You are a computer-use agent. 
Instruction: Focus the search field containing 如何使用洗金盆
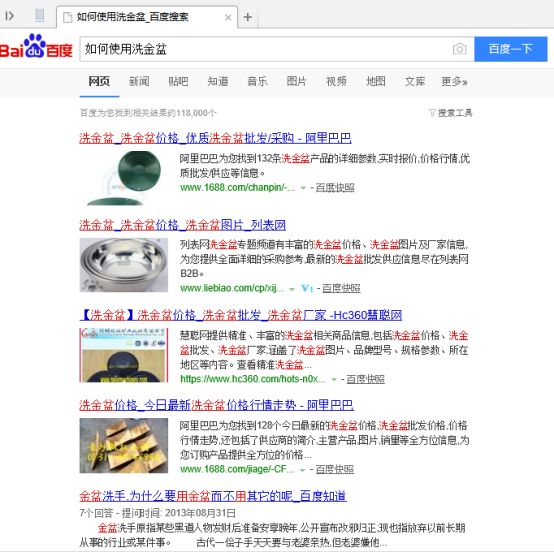277,49
